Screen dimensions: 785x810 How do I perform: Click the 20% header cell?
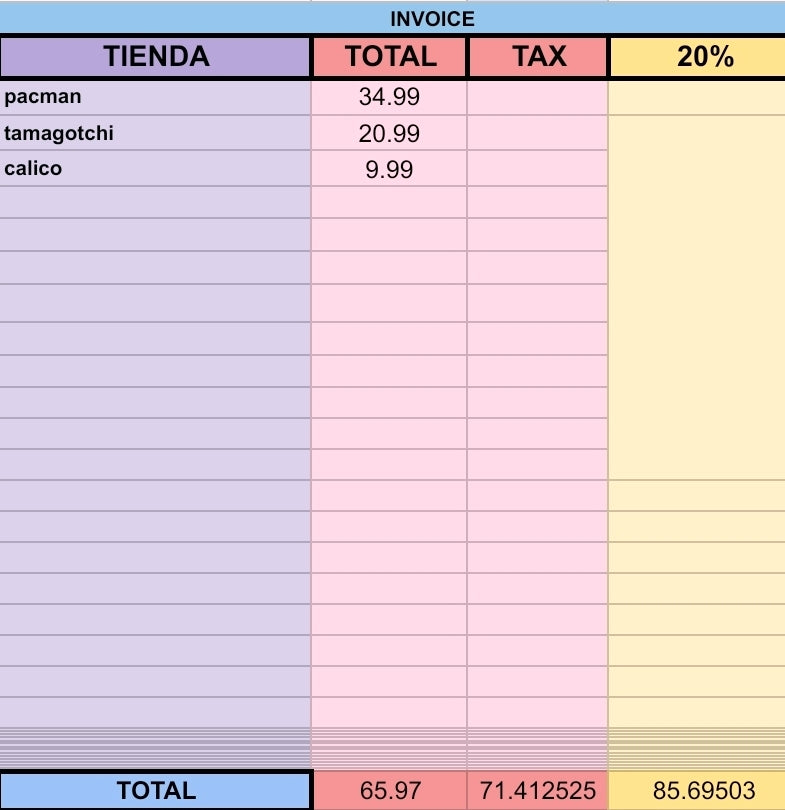[698, 56]
